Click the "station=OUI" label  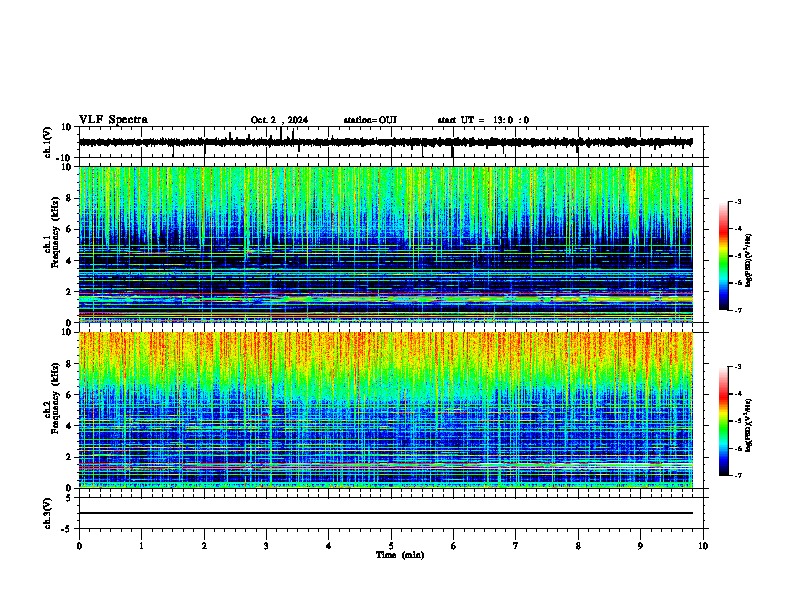[370, 120]
